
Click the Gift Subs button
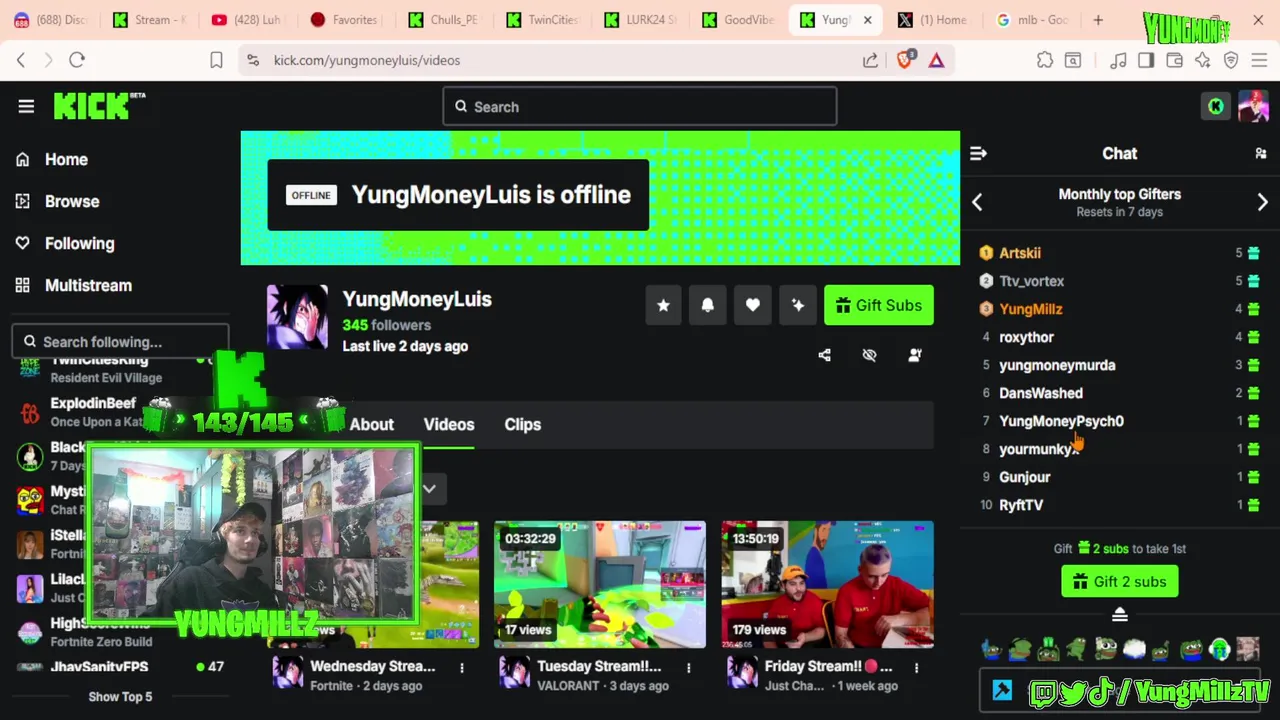879,305
